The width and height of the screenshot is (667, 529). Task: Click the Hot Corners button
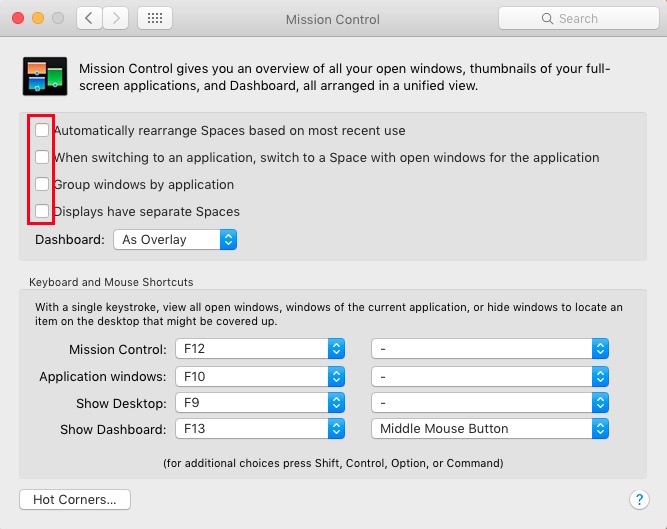pyautogui.click(x=75, y=499)
